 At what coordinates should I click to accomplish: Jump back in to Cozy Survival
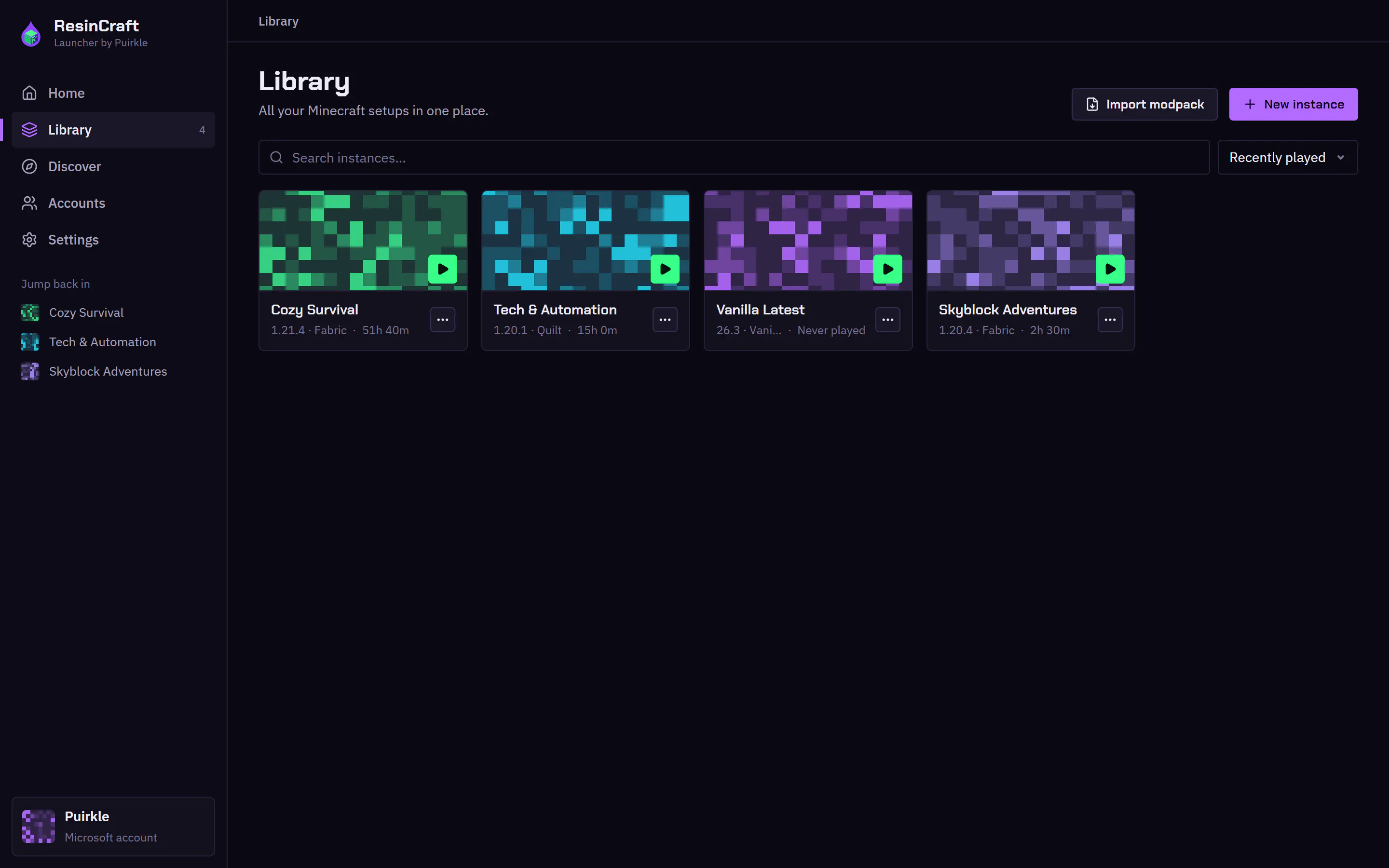(113, 312)
